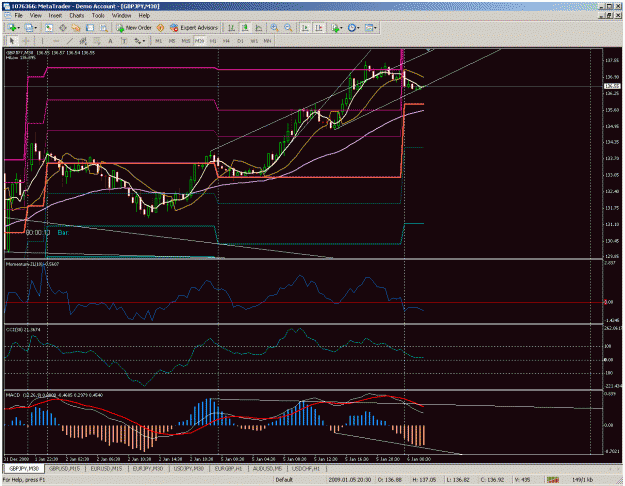Expand the New Chart dropdown arrow
The width and height of the screenshot is (625, 486).
[x=18, y=28]
